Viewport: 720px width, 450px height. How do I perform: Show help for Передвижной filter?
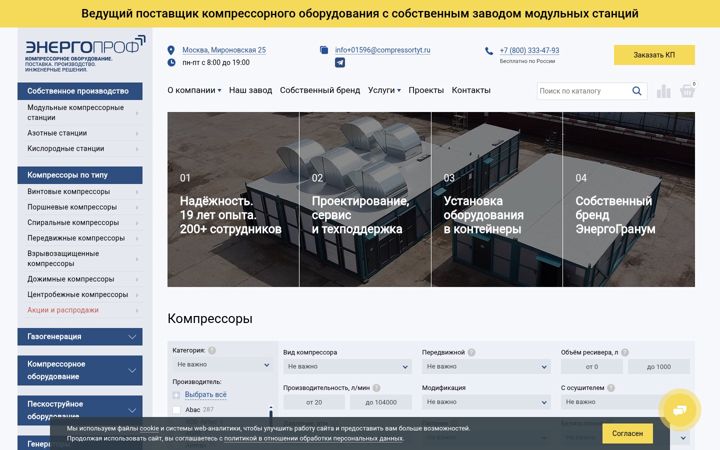pyautogui.click(x=472, y=352)
